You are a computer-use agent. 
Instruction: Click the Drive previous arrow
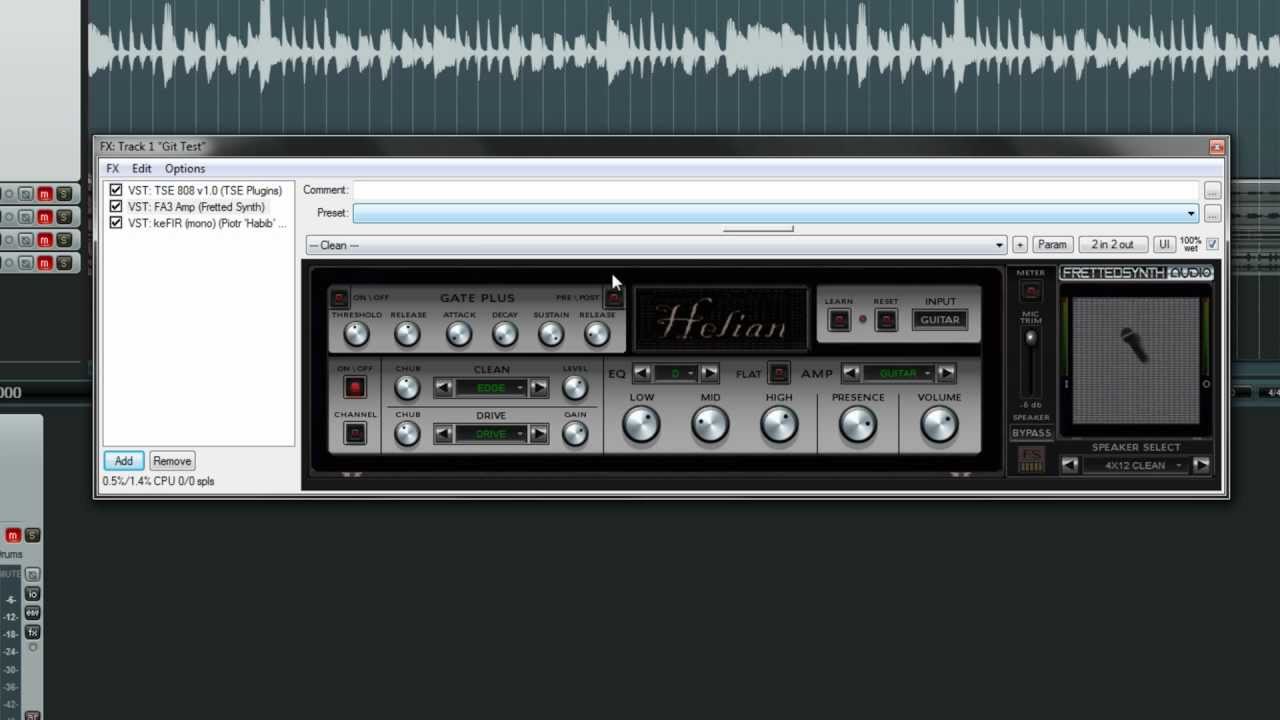click(x=444, y=434)
